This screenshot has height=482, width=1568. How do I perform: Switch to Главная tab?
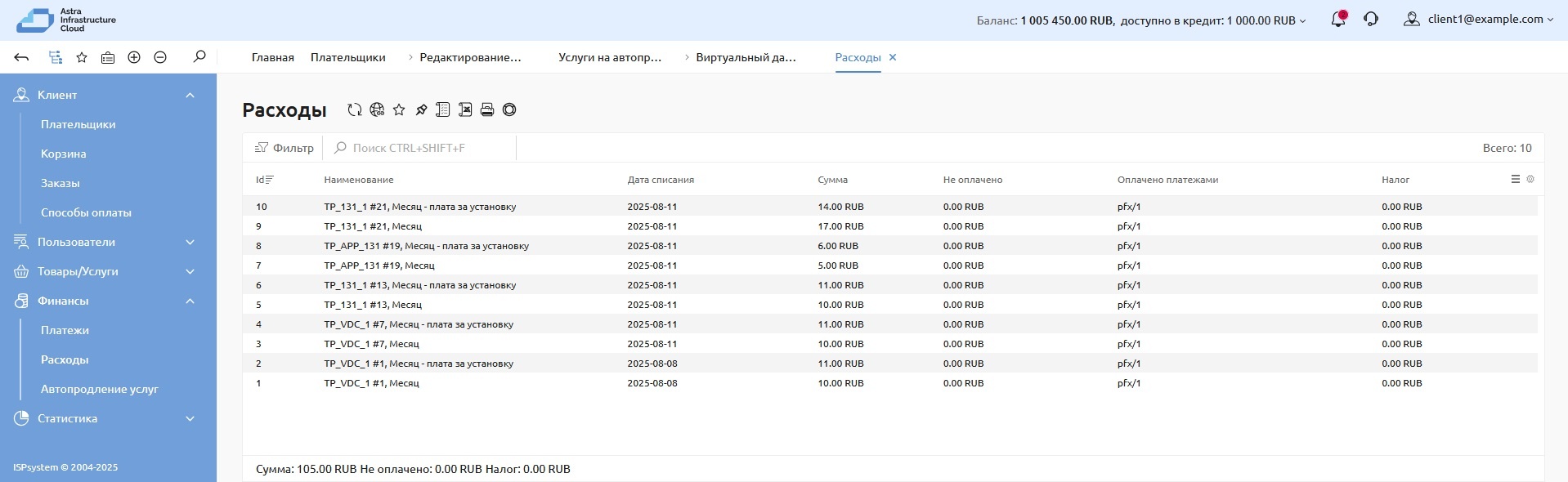(x=272, y=57)
